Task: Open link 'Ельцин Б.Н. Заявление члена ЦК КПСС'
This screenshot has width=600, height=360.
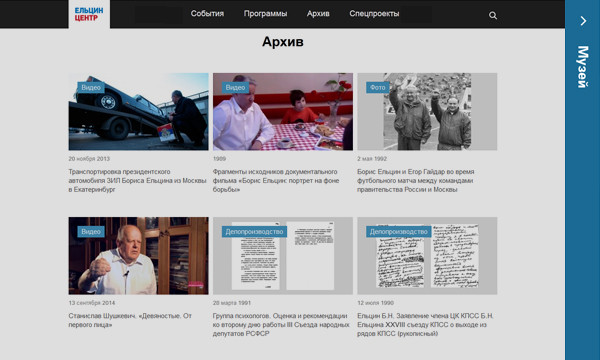Action: [x=425, y=325]
